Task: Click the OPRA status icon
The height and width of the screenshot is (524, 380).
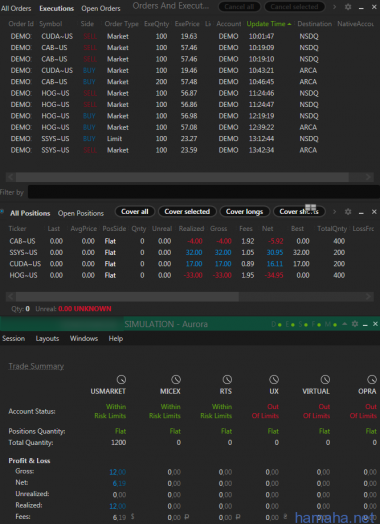Action: pos(372,380)
